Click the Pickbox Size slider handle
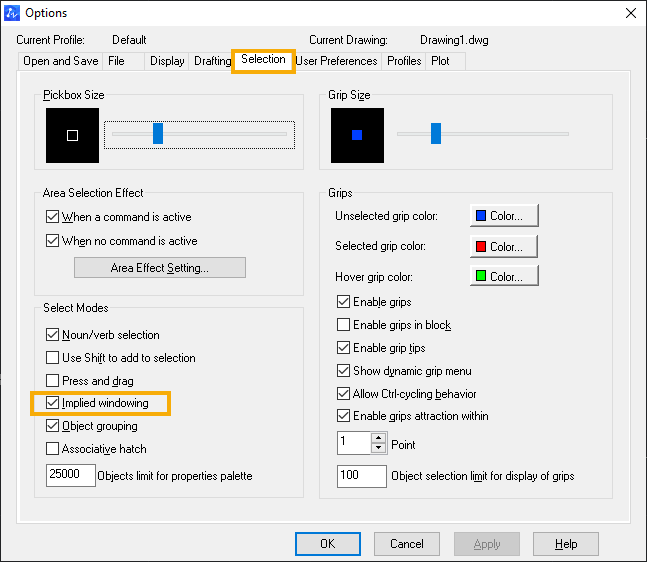This screenshot has width=647, height=562. coord(158,133)
